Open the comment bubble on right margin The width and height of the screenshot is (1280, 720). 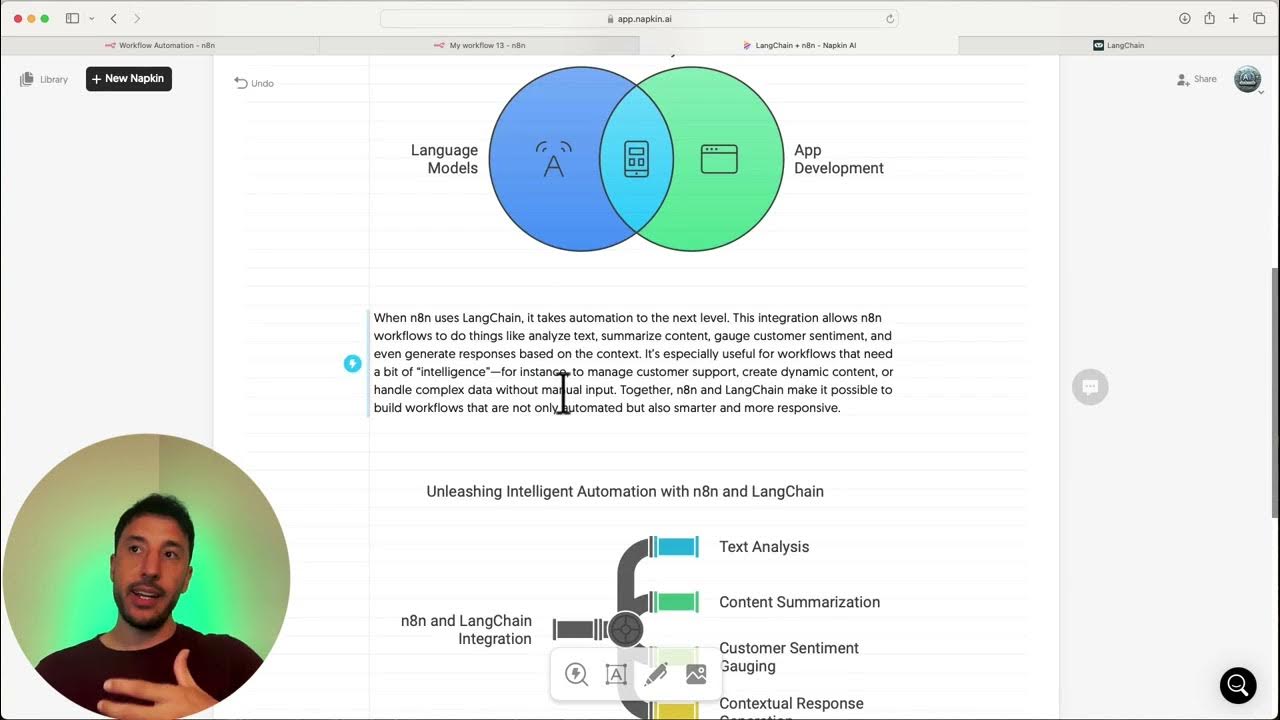tap(1090, 387)
